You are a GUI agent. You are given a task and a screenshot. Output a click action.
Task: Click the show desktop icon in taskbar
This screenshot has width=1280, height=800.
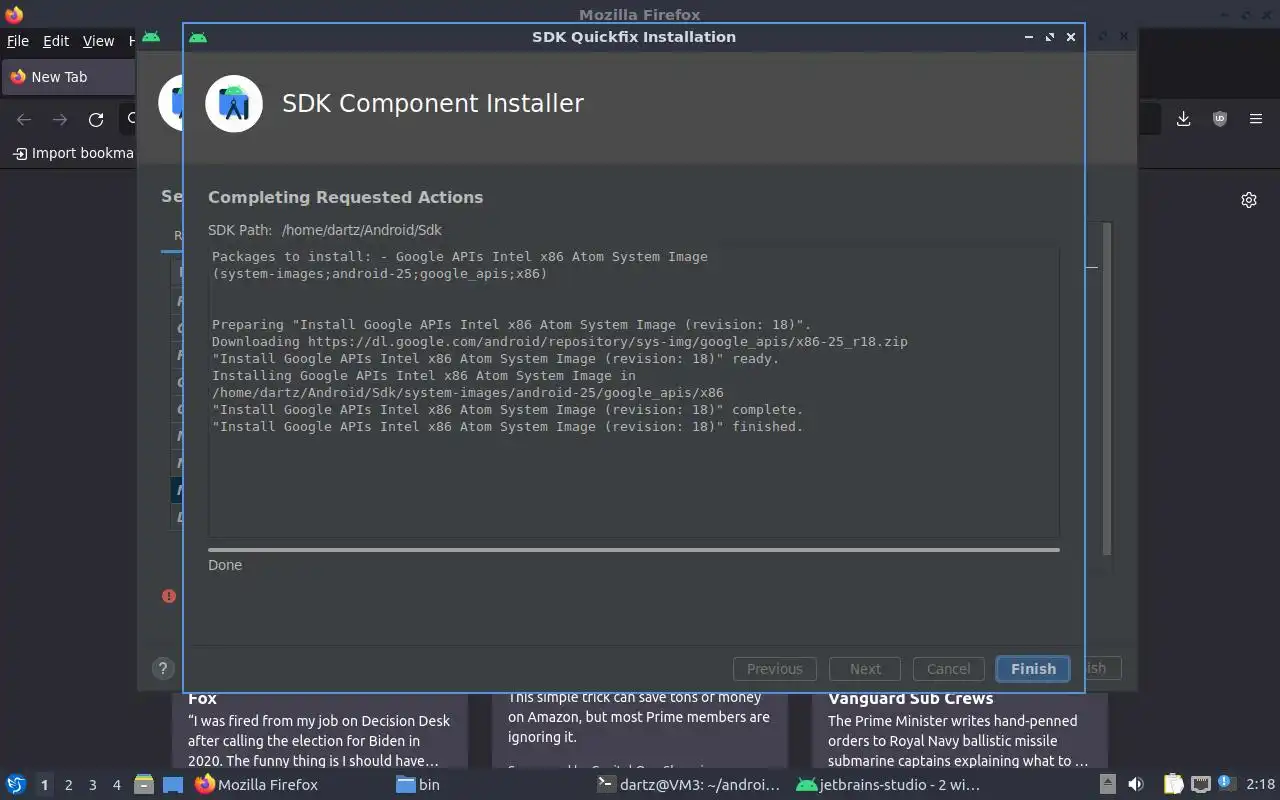[173, 785]
